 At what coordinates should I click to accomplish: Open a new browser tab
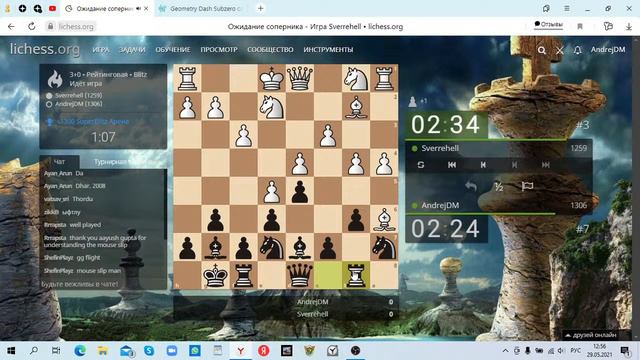point(260,8)
